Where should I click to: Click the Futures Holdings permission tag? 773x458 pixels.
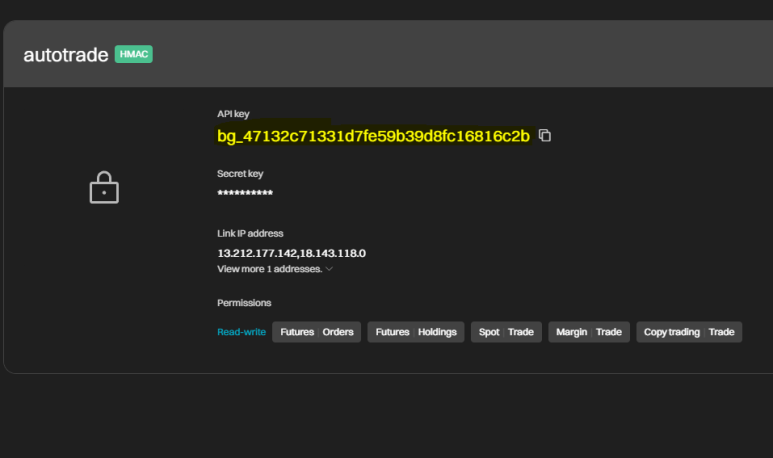coord(416,332)
